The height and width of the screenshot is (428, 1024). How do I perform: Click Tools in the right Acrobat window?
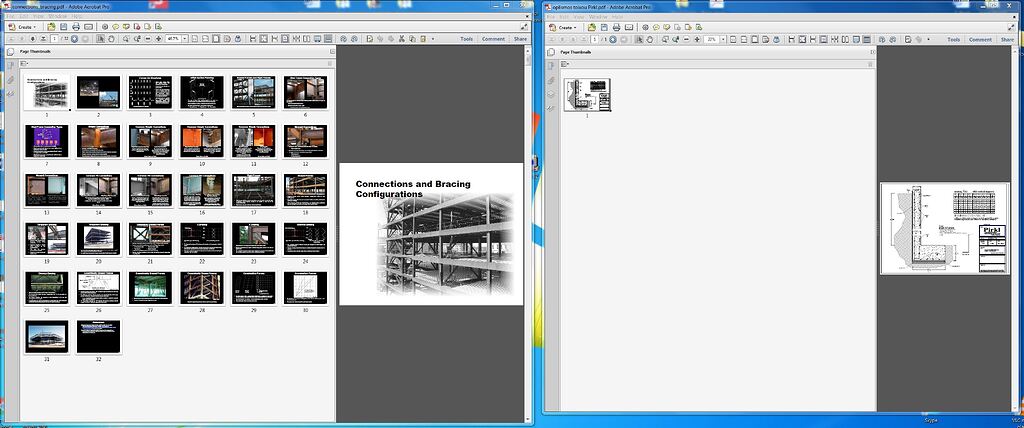pos(953,39)
